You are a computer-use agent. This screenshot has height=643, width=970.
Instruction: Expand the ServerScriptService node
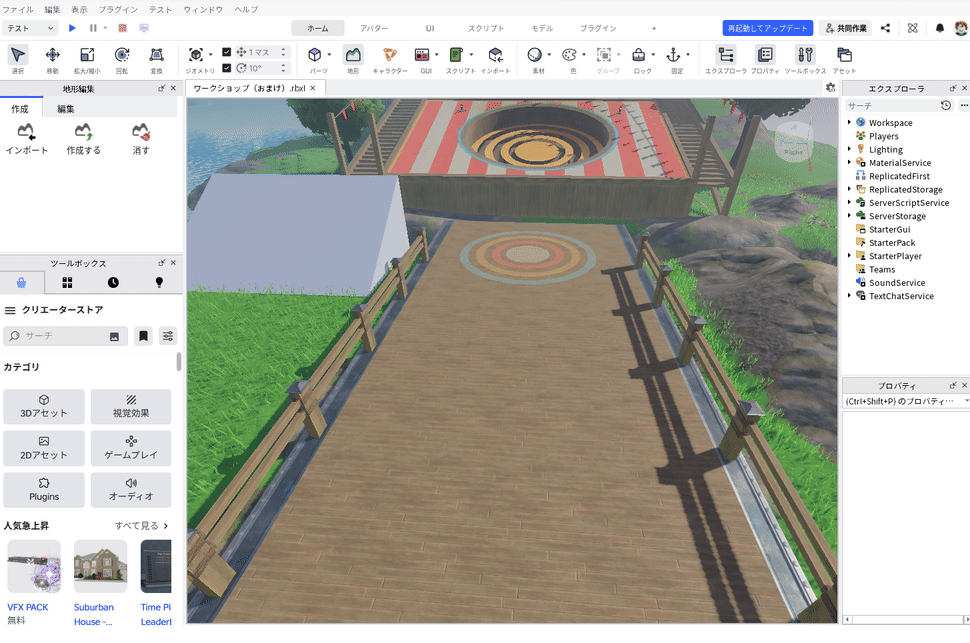(849, 202)
